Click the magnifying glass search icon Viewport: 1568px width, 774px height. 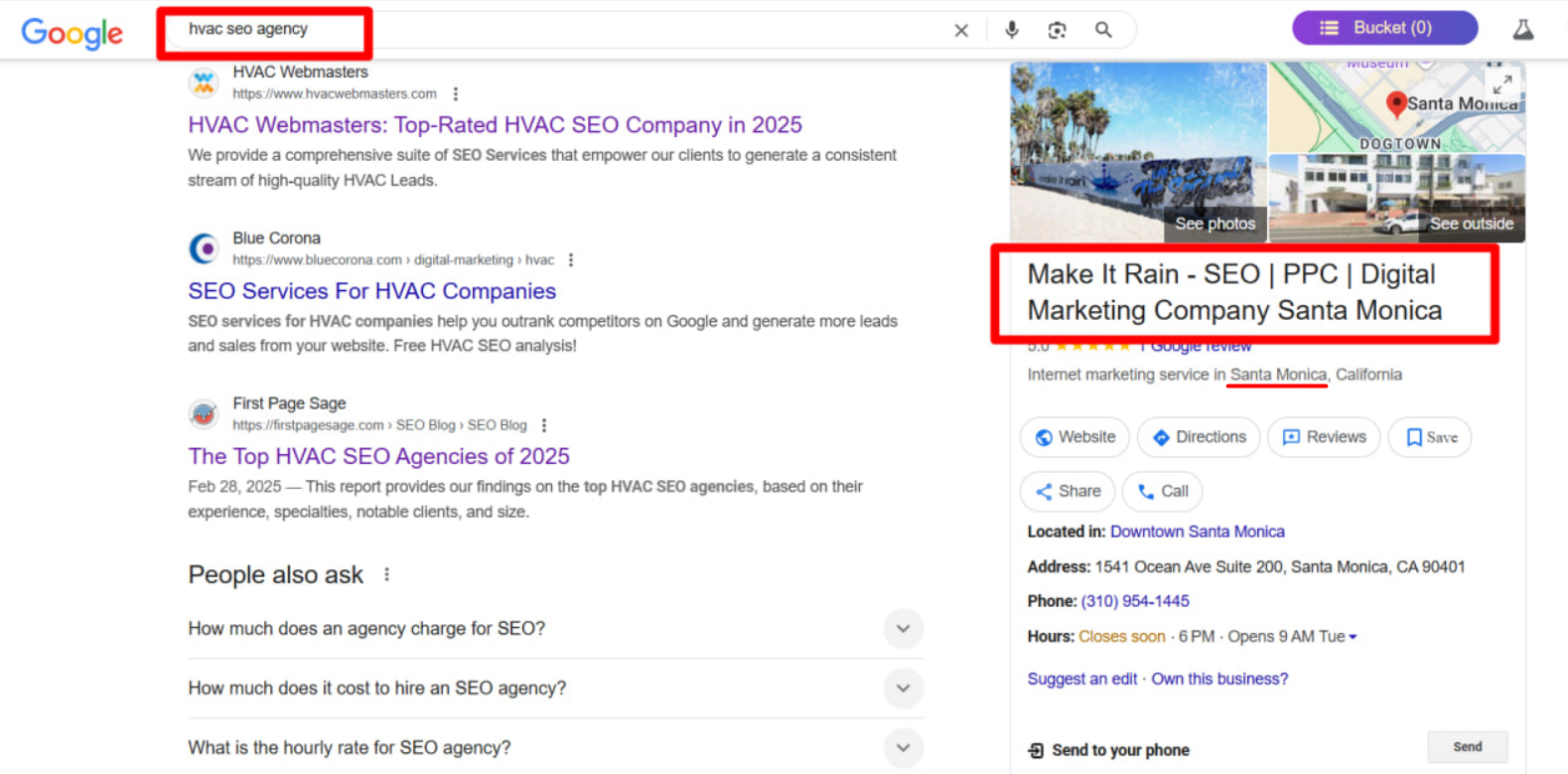pos(1103,30)
